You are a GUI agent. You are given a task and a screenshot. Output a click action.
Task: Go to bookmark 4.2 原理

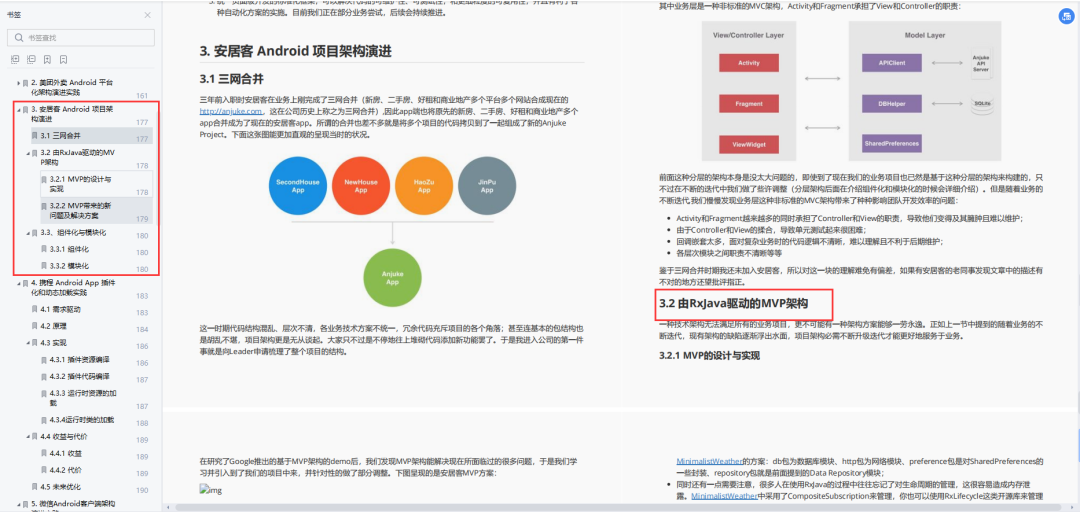click(x=52, y=325)
